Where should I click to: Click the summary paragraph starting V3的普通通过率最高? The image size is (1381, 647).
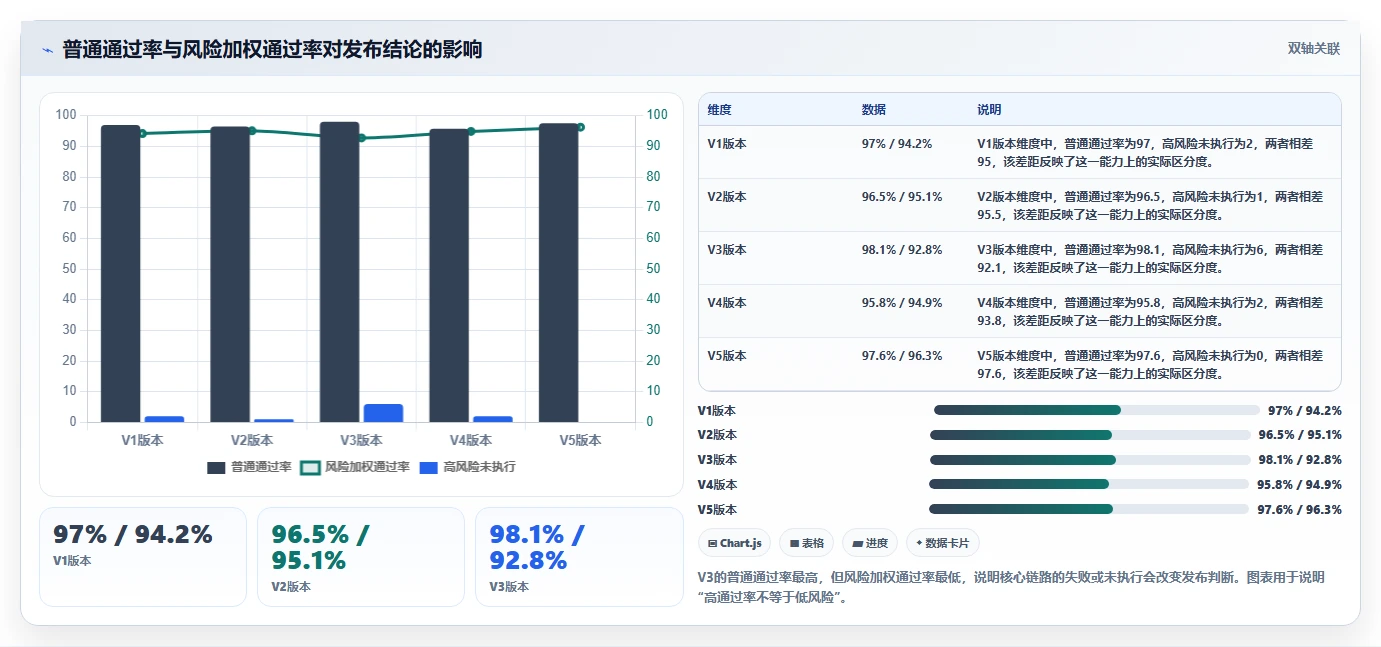1011,588
